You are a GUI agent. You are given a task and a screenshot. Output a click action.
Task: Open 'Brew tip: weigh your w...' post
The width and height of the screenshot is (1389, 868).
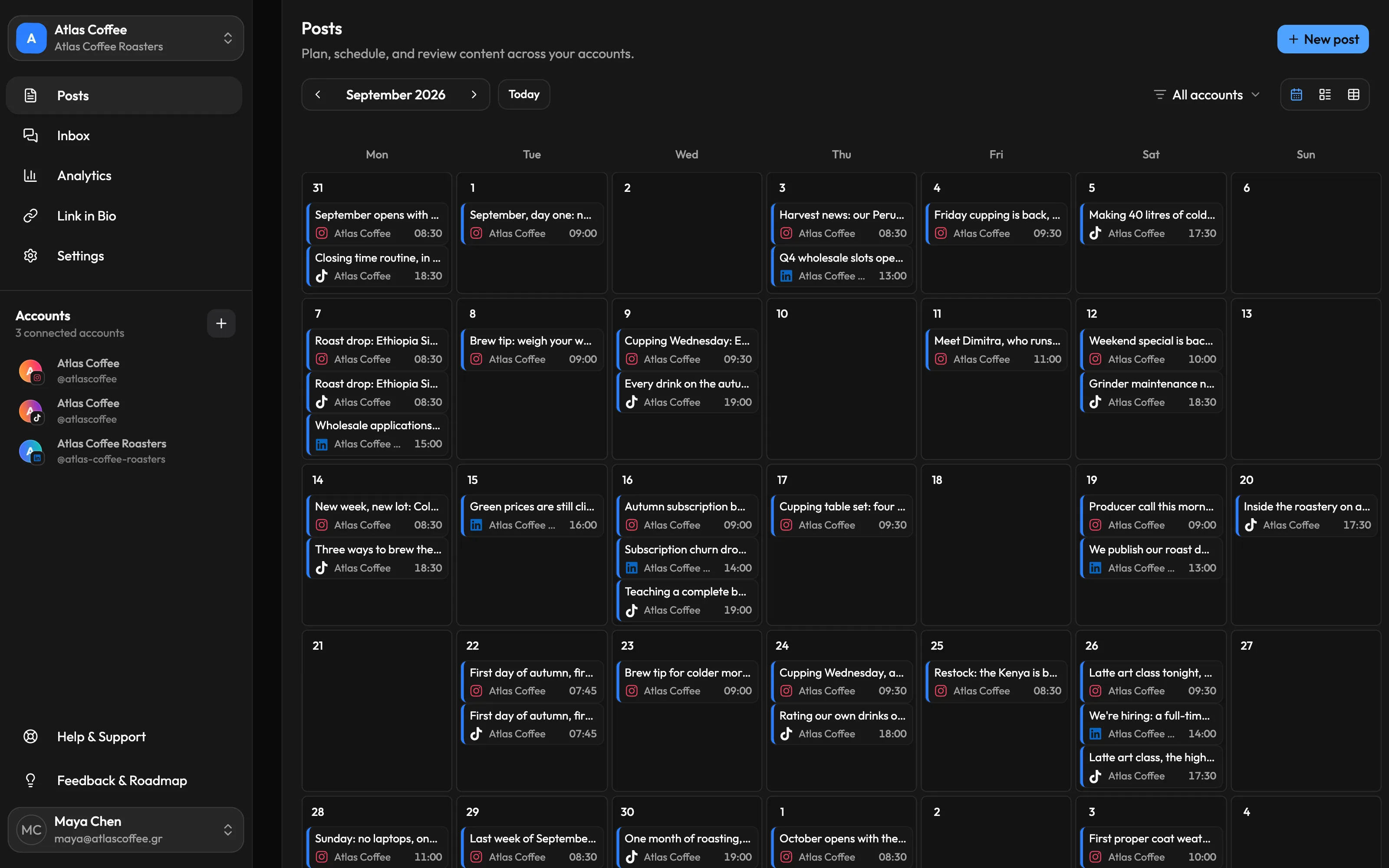pos(532,350)
